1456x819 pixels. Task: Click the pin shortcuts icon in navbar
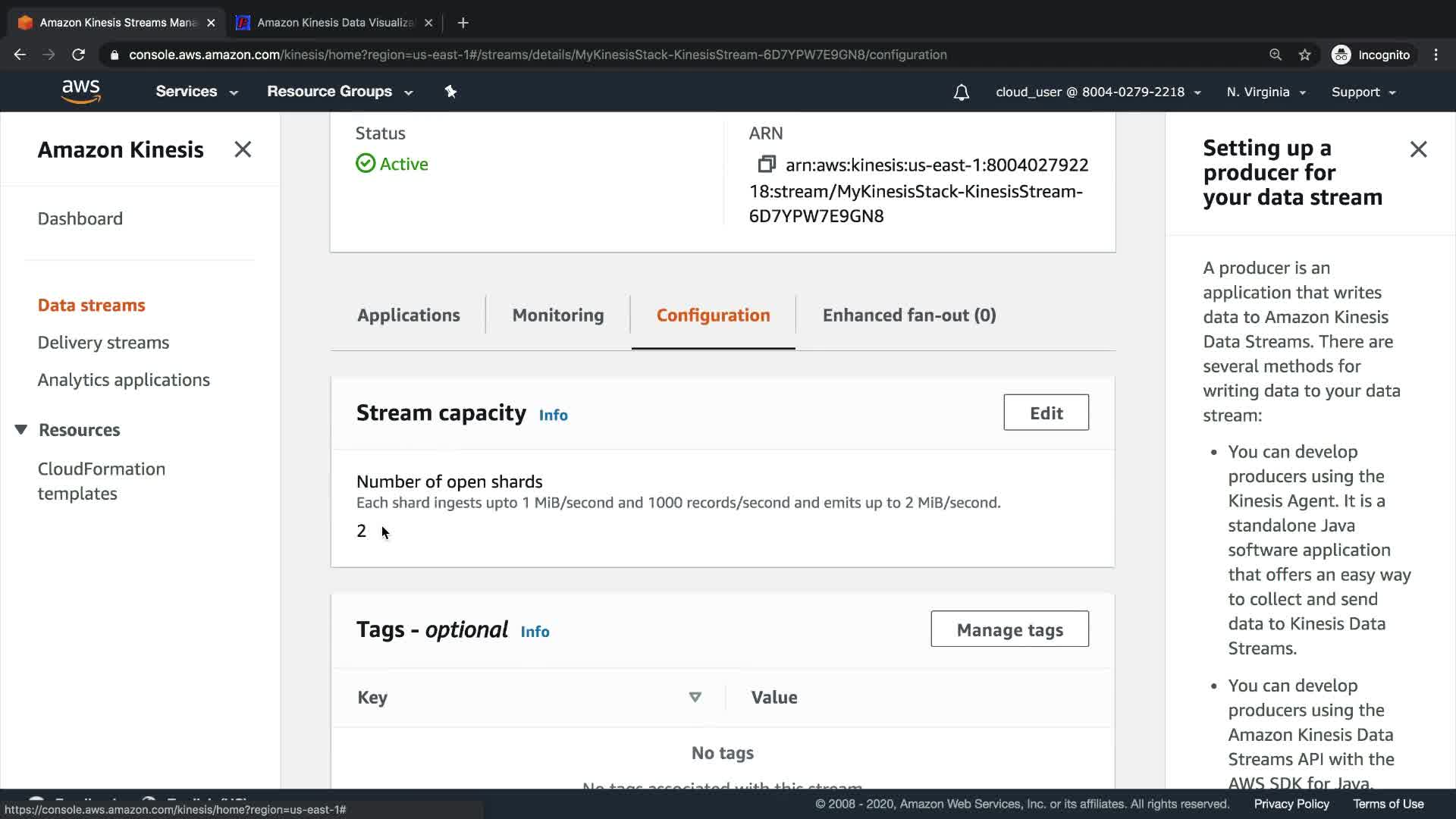coord(450,92)
